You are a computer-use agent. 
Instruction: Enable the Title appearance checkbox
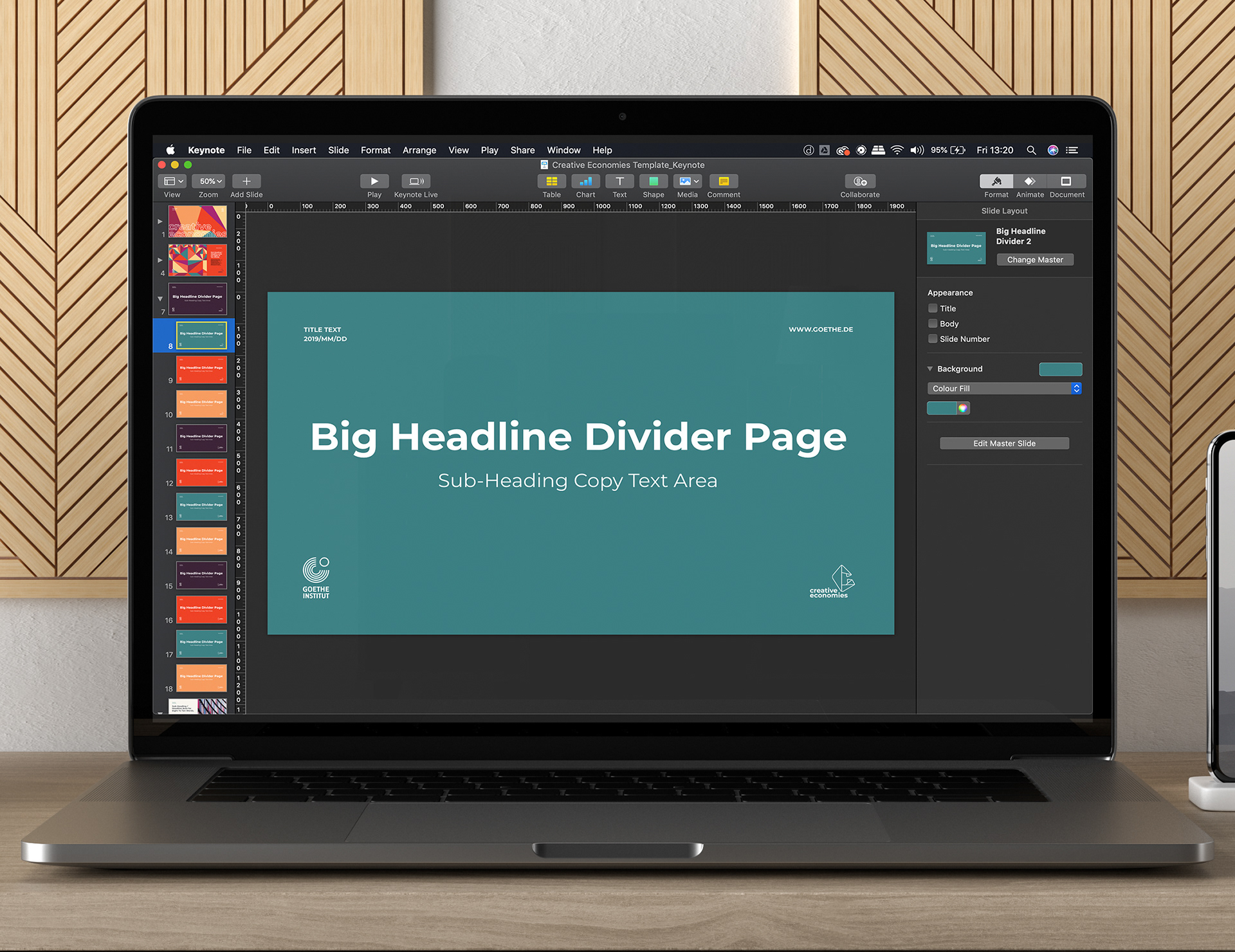(933, 309)
